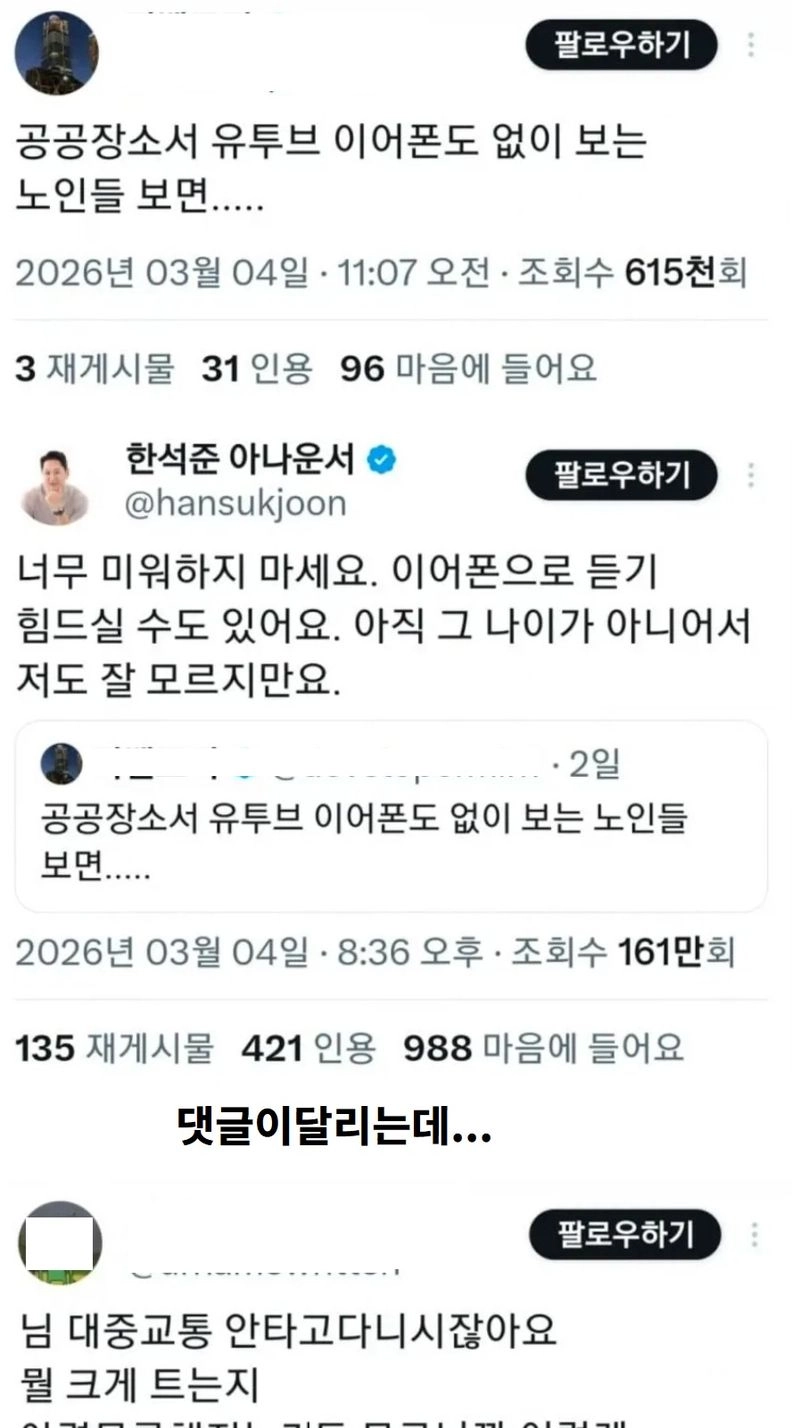The image size is (800, 1428).
Task: Open more options on top tweet
Action: (x=752, y=44)
